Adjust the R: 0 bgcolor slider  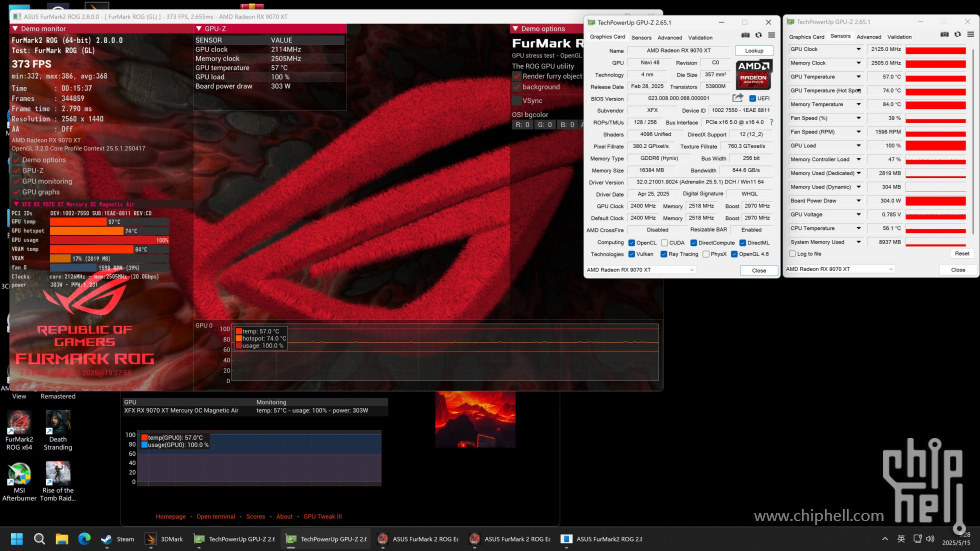[522, 125]
